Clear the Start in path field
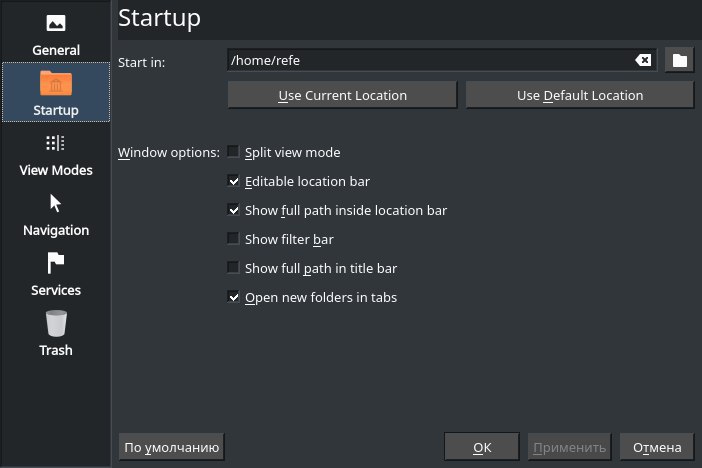The height and width of the screenshot is (468, 702). (643, 60)
